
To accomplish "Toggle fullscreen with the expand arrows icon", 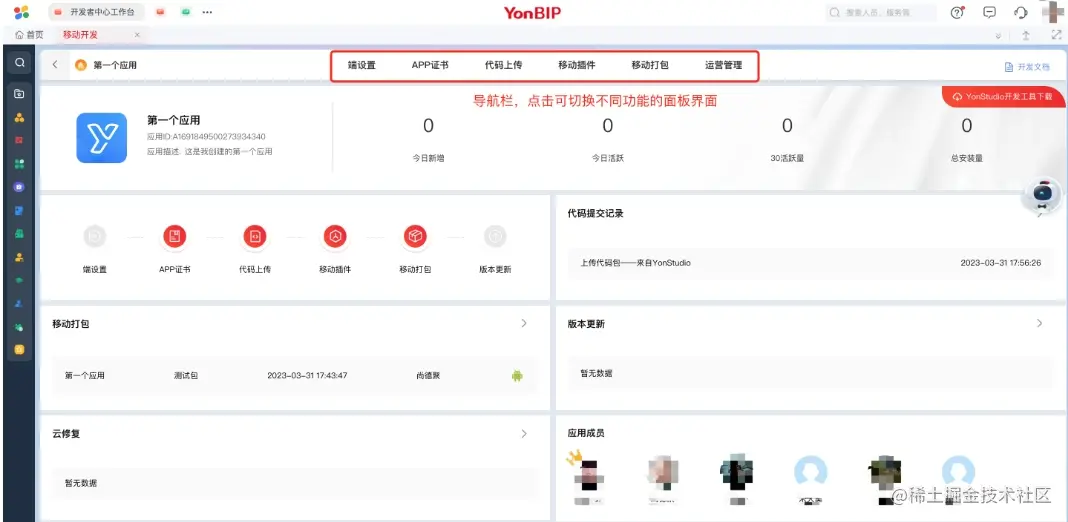I will (x=1056, y=35).
